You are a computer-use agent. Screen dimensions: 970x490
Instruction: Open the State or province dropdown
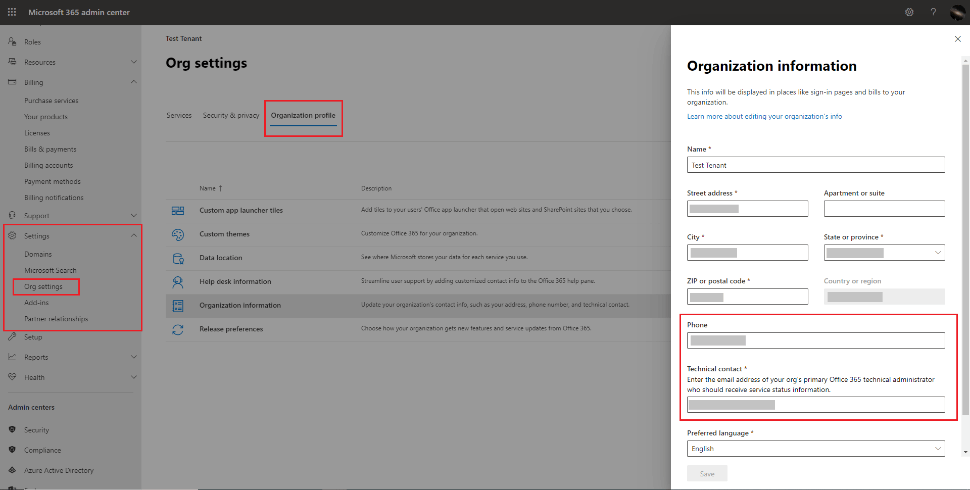[884, 252]
